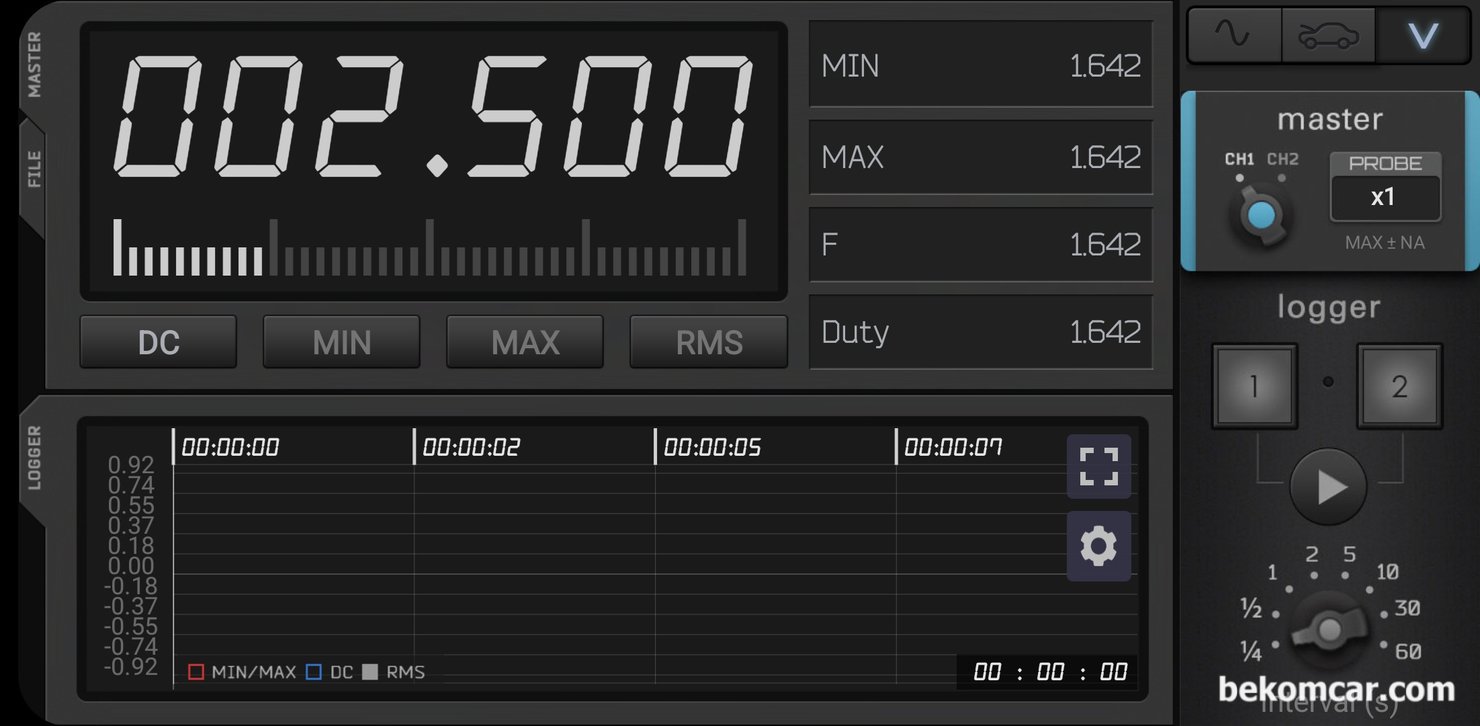This screenshot has width=1480, height=726.
Task: Select the RMS measurement button
Action: [x=709, y=342]
